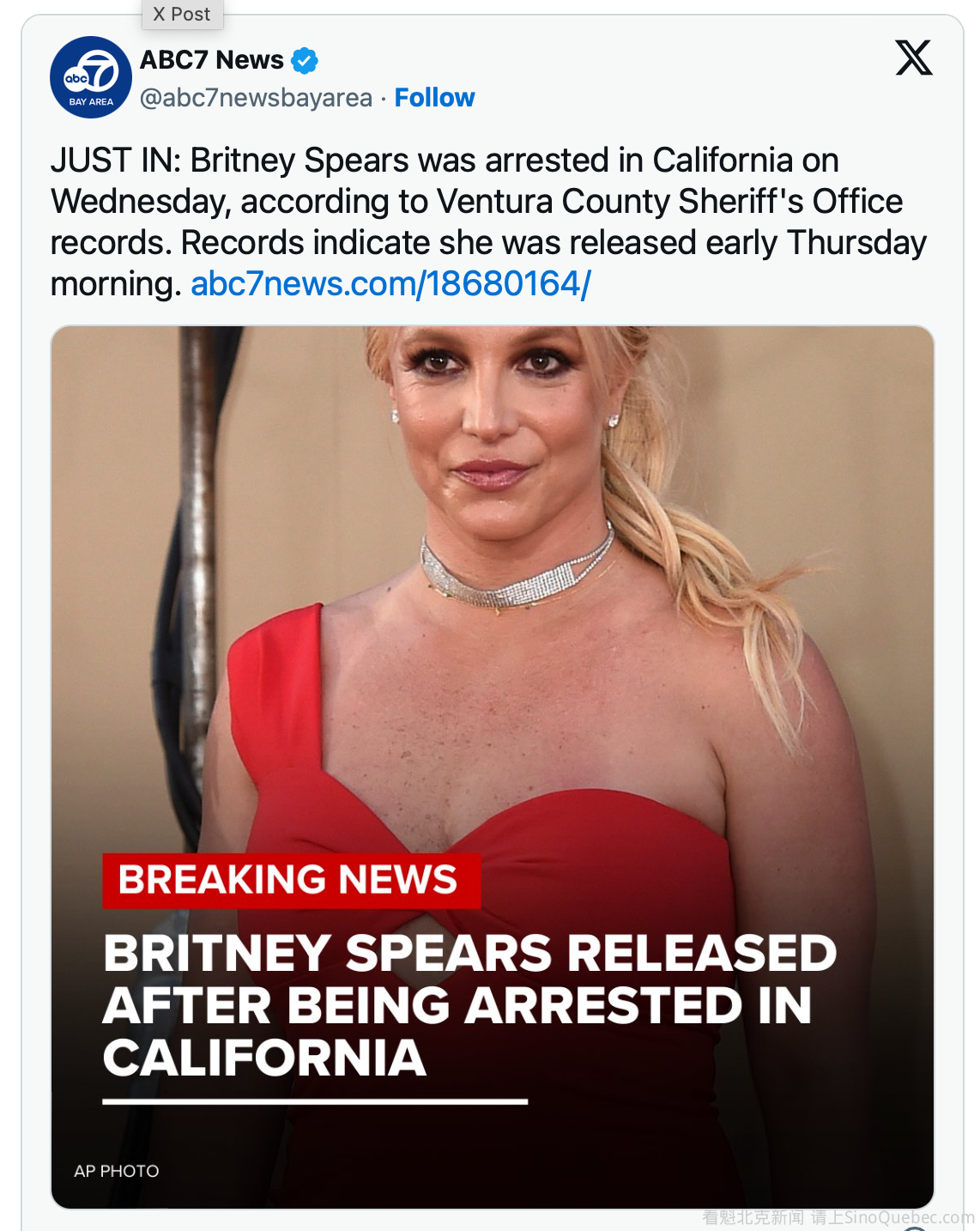Click "Ventura County Sheriff's Office" in the post

tap(669, 202)
